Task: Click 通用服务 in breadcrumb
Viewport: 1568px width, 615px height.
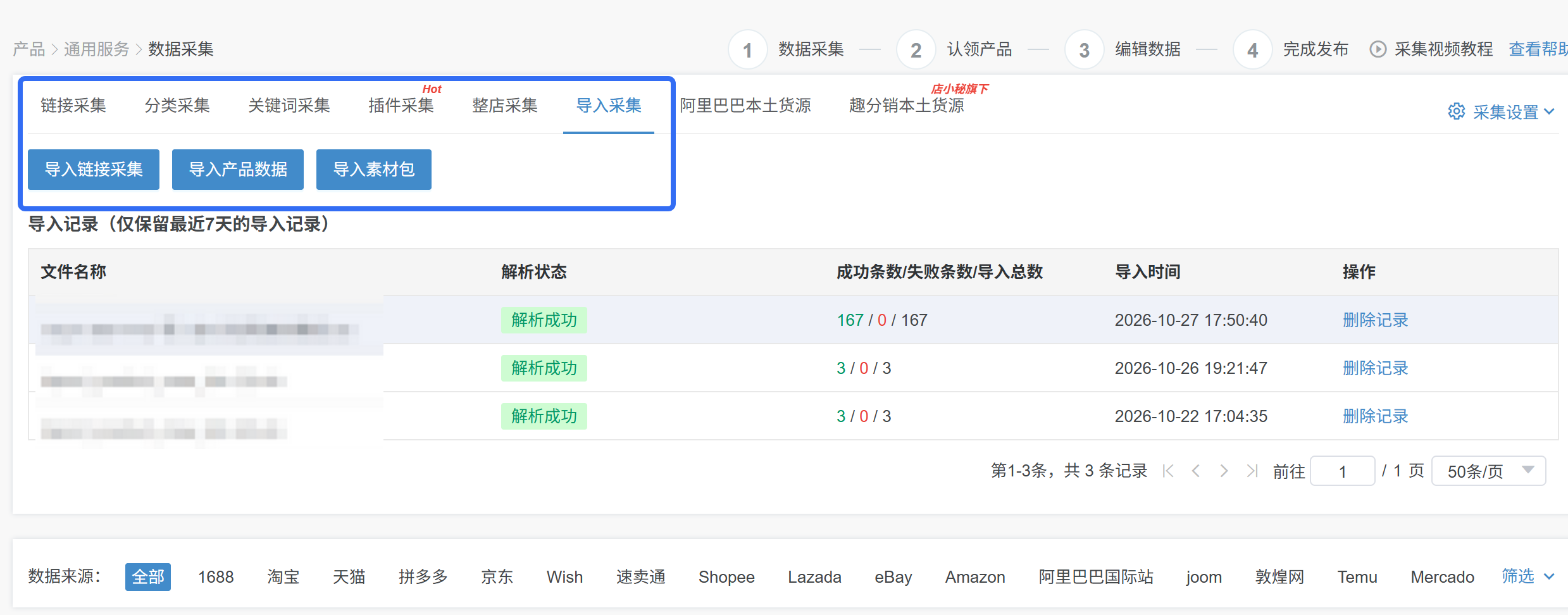Action: pos(96,49)
